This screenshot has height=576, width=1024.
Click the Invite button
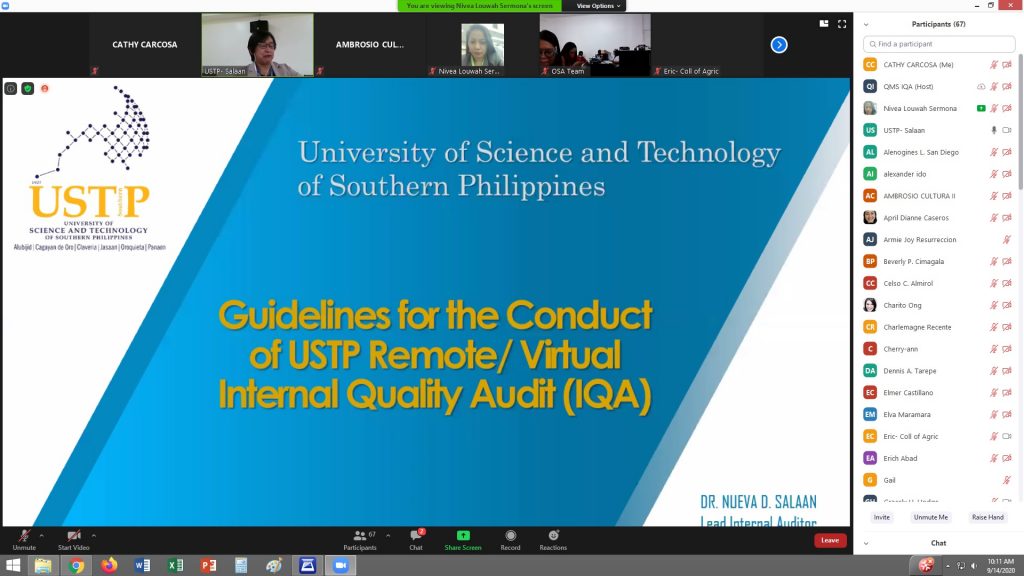pos(882,517)
